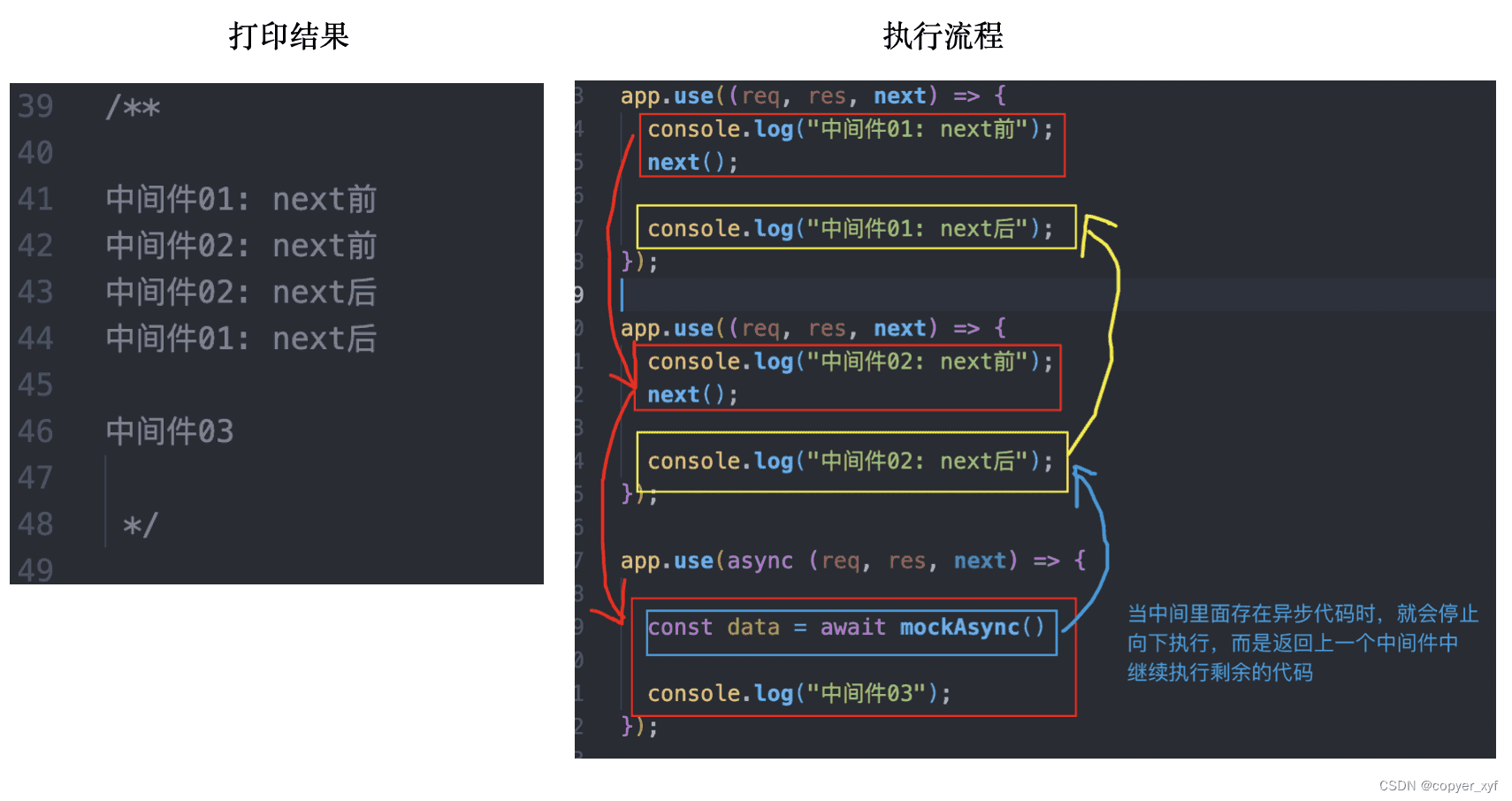Click the console.log 中间件03 statement
This screenshot has height=801, width=1512.
pyautogui.click(x=798, y=694)
